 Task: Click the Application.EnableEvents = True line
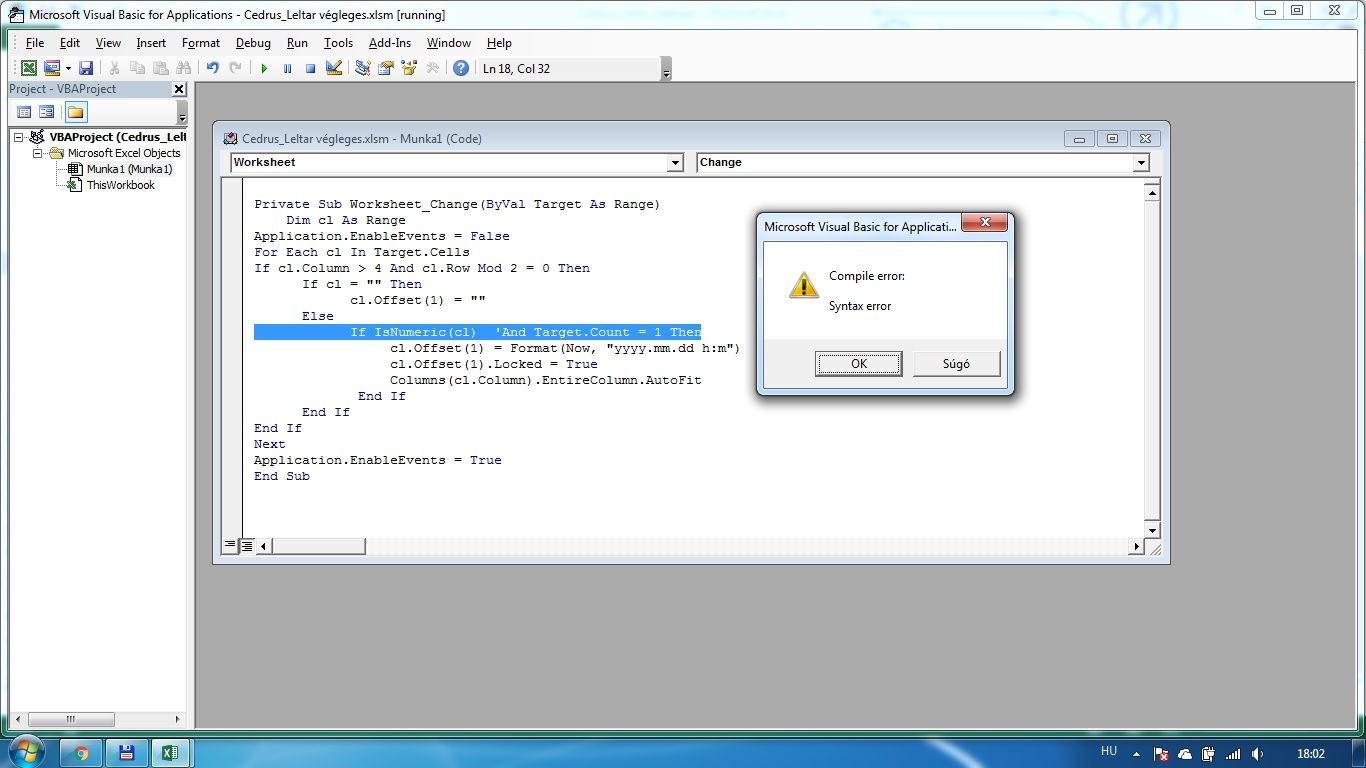tap(378, 460)
